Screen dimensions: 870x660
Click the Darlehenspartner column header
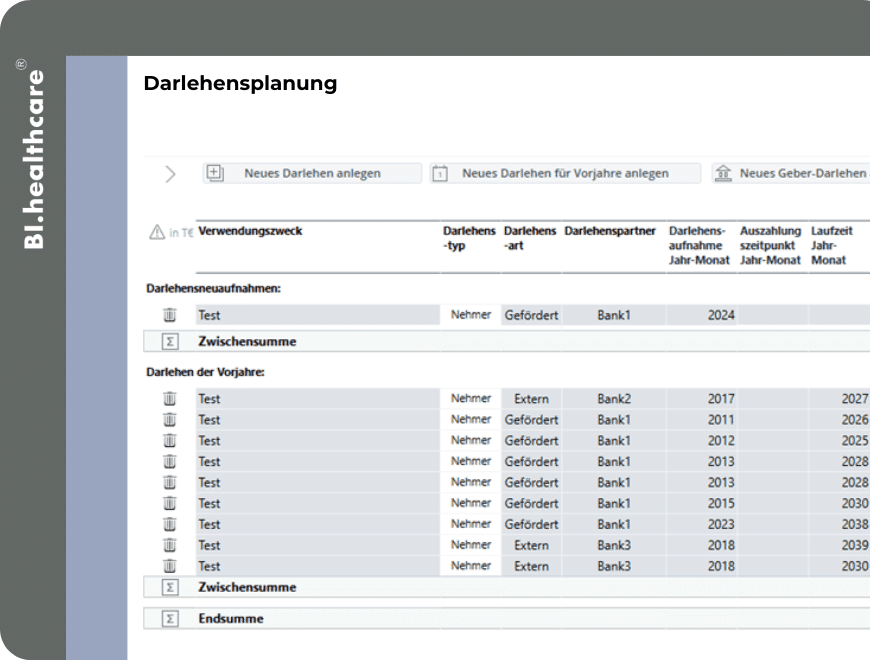pyautogui.click(x=610, y=231)
